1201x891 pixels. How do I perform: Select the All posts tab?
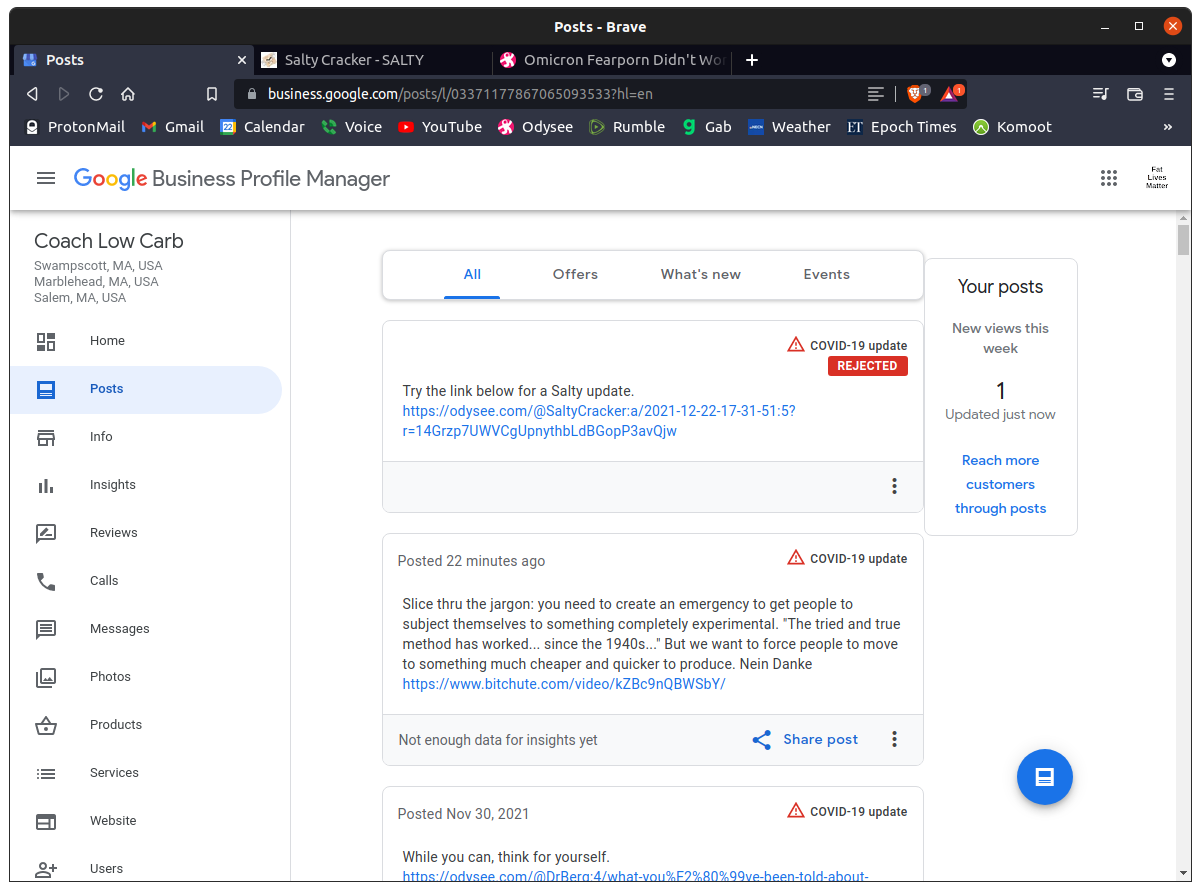point(472,274)
